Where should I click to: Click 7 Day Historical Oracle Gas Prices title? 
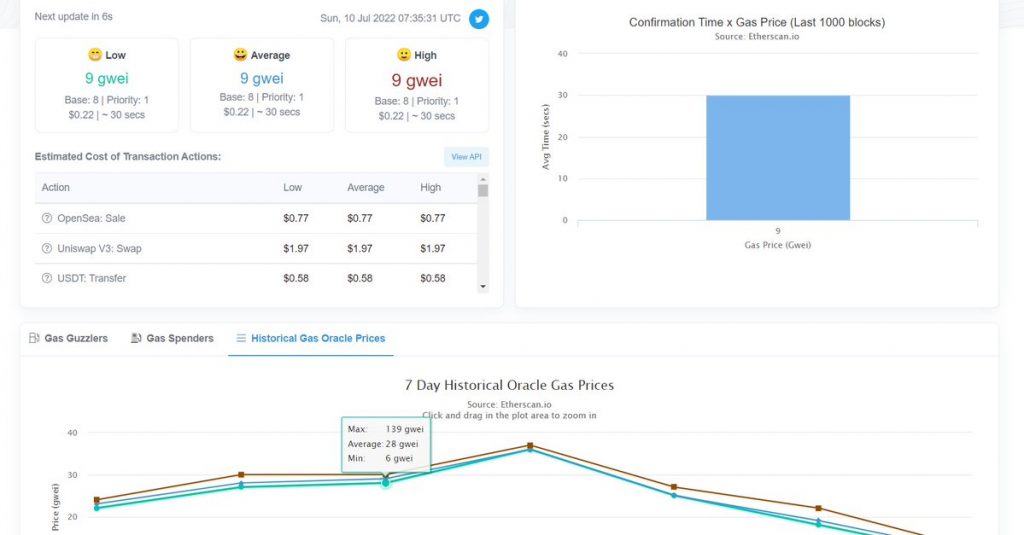point(509,385)
